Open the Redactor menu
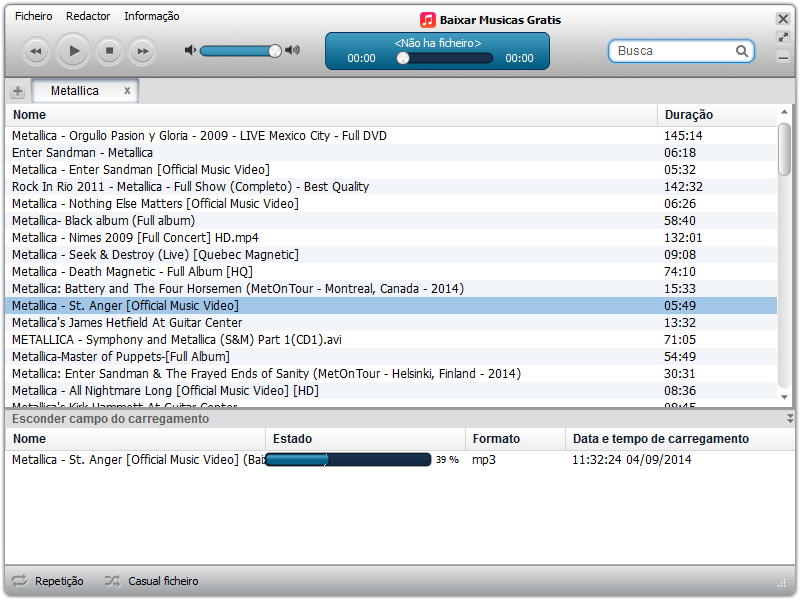 (88, 16)
